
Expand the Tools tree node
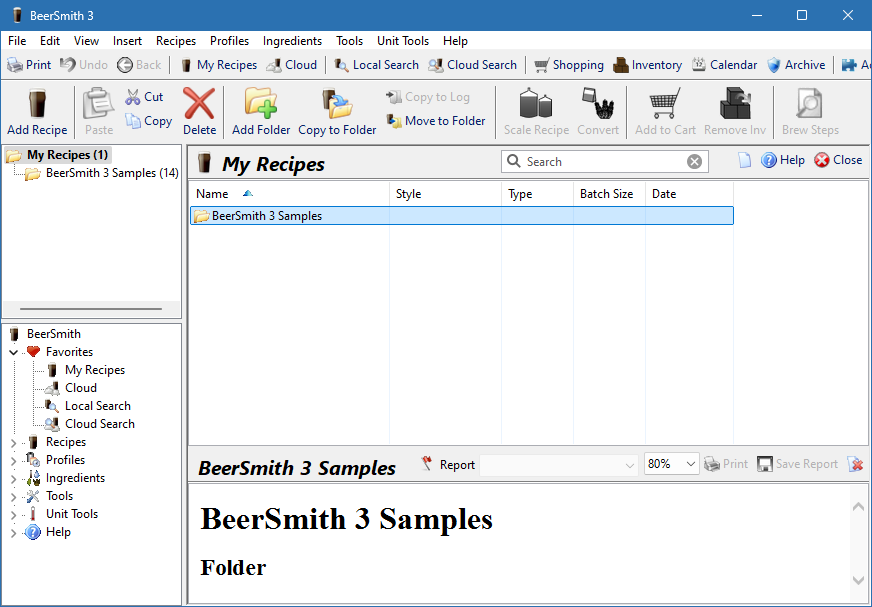click(x=14, y=497)
